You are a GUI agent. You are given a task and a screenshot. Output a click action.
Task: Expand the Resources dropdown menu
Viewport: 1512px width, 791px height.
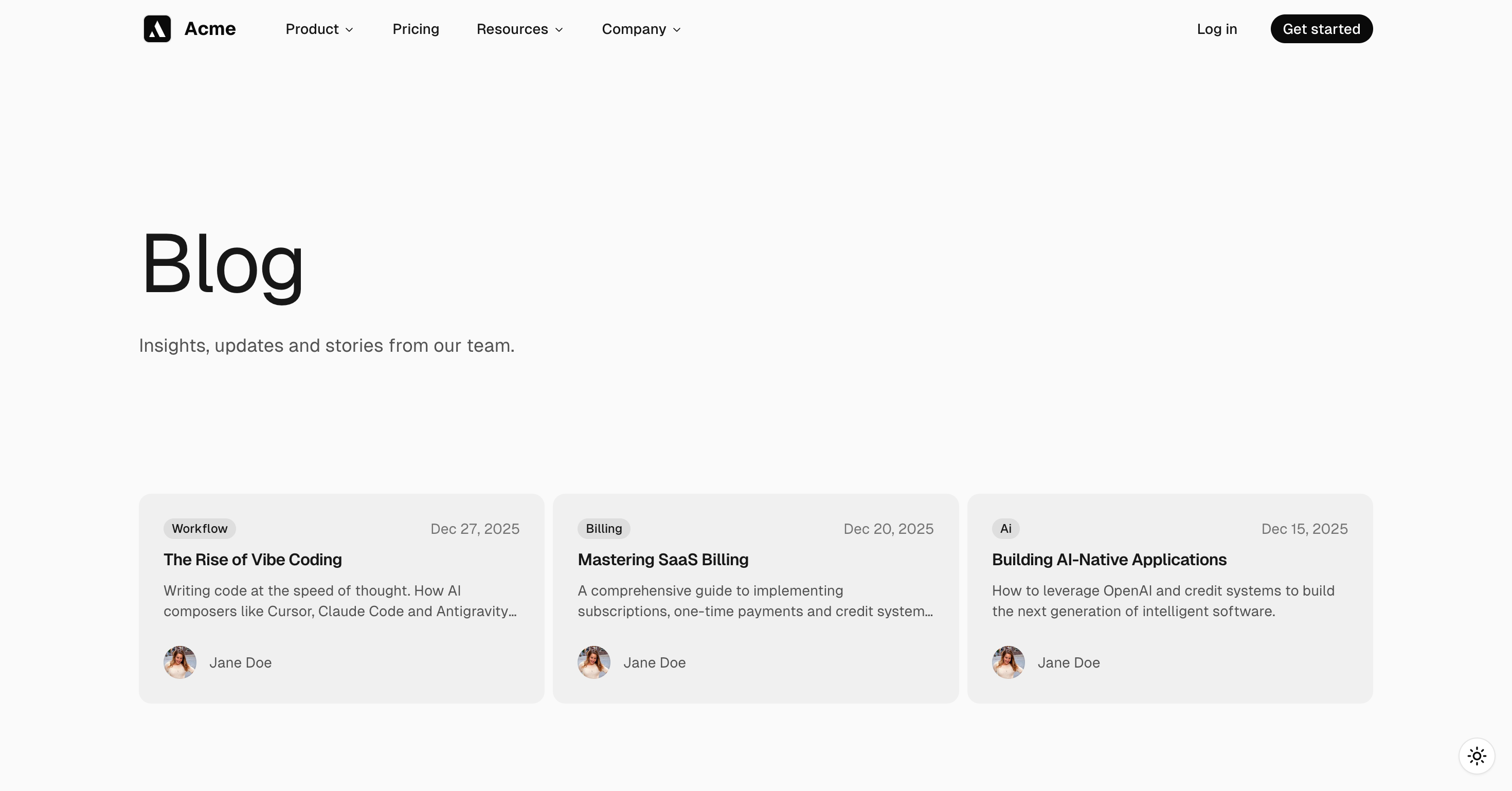click(x=519, y=29)
